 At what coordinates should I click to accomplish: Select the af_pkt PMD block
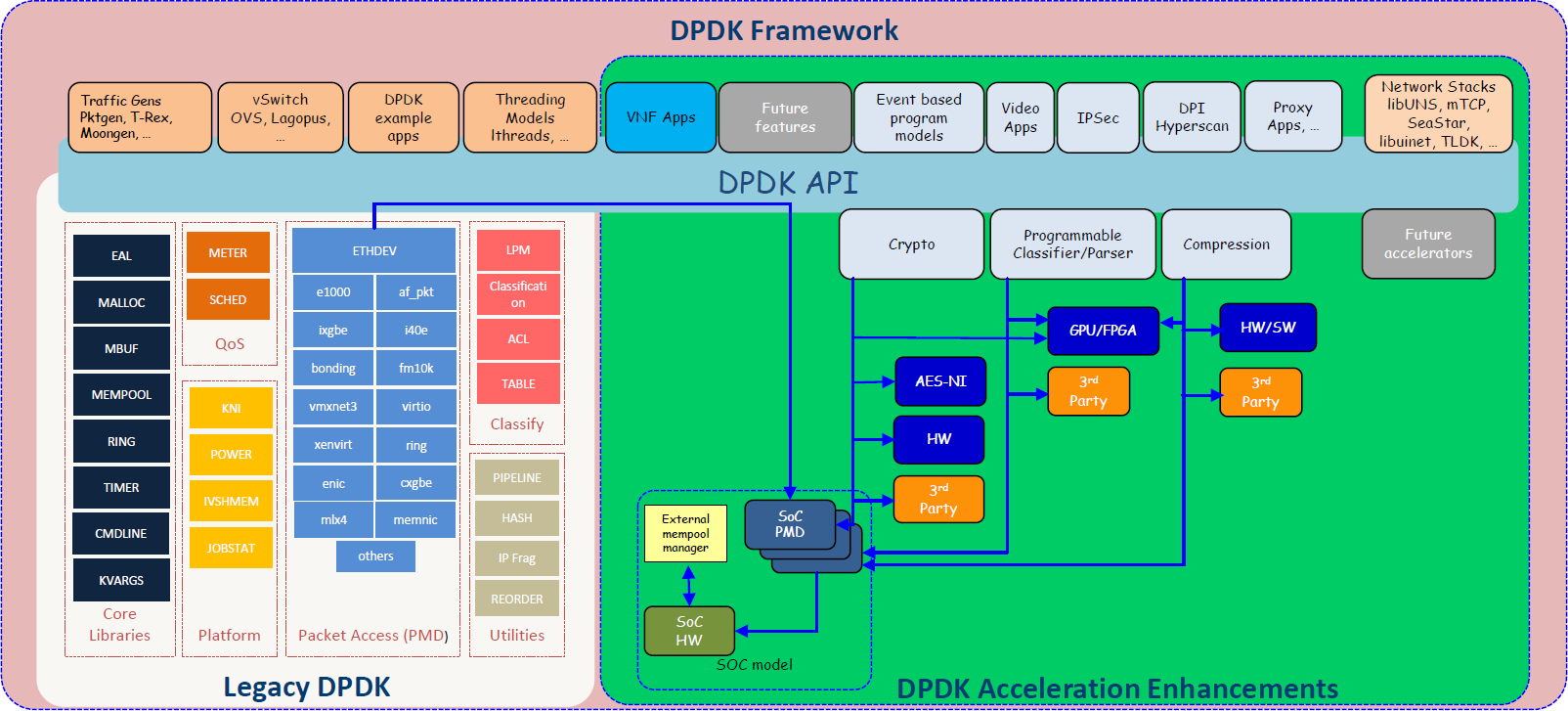point(416,292)
